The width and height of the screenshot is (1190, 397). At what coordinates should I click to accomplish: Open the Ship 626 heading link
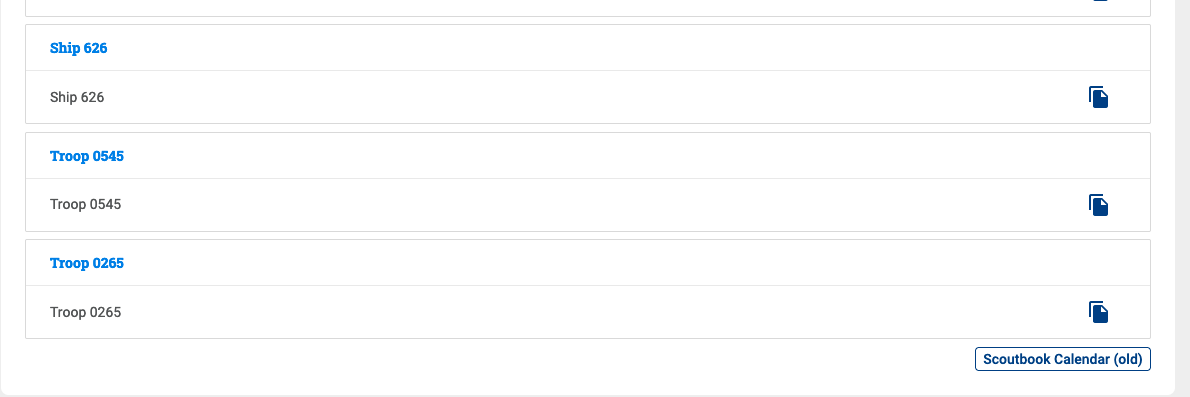(x=78, y=48)
